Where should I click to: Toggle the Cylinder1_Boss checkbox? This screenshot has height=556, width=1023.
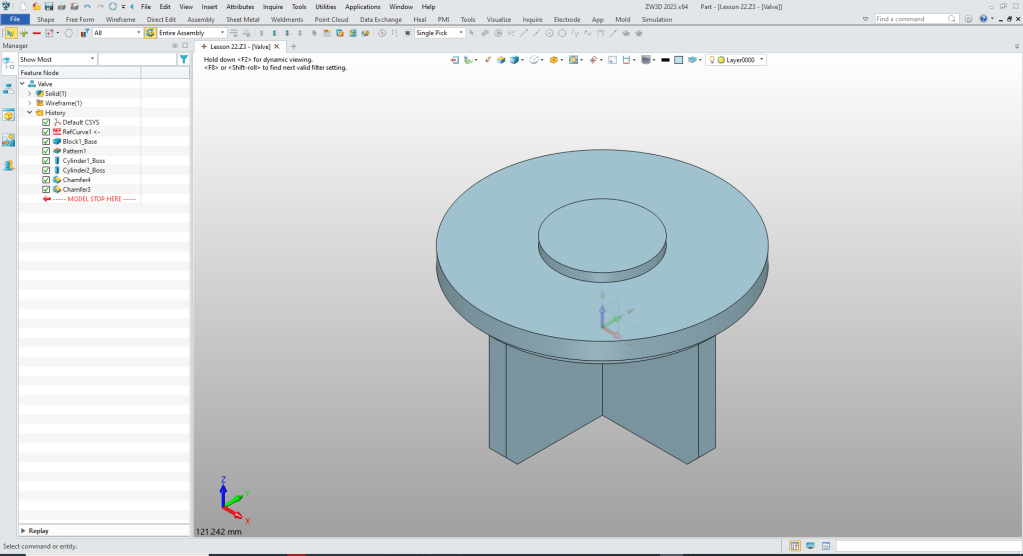pos(46,161)
